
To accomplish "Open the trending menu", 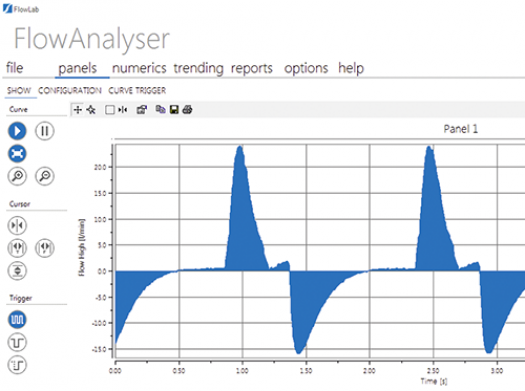I will (x=198, y=68).
